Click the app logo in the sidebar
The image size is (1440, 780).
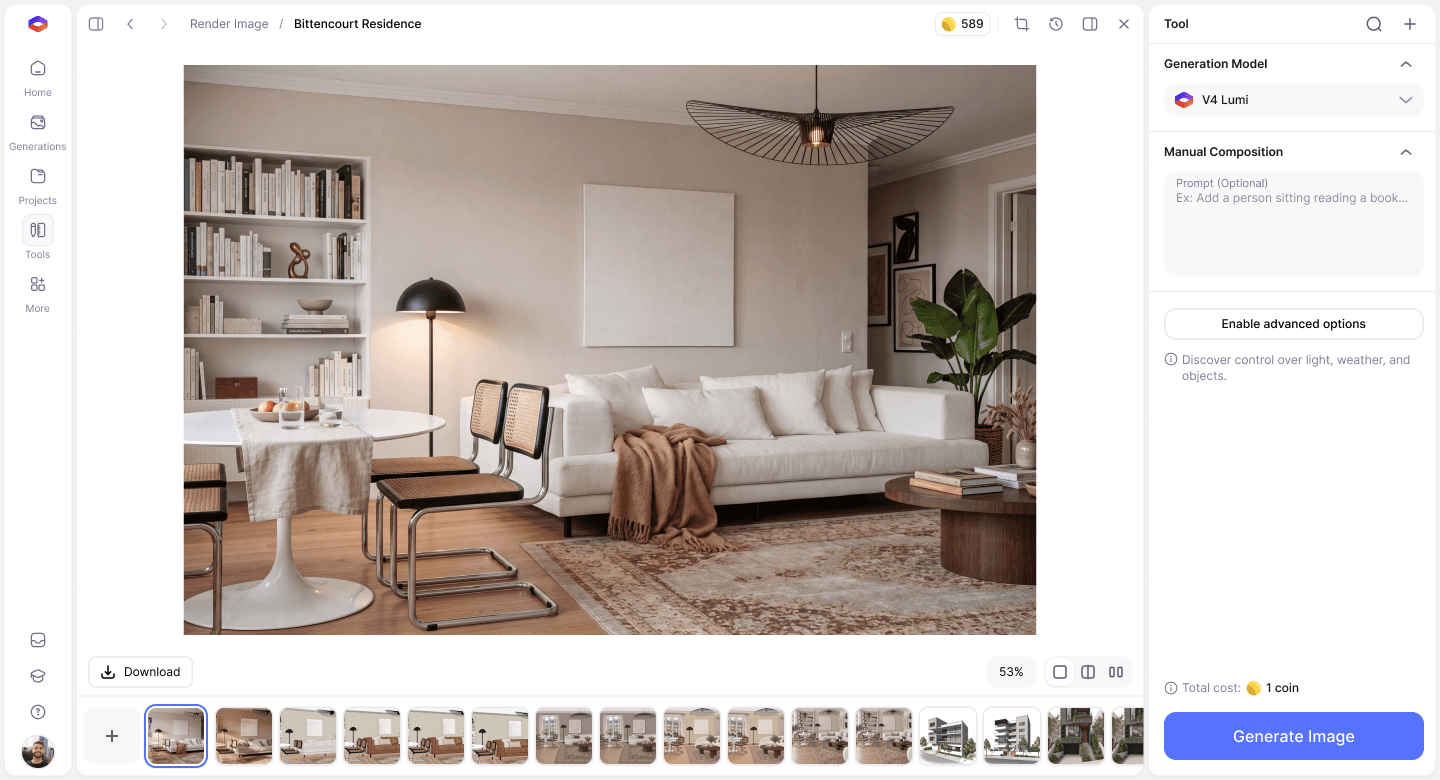pyautogui.click(x=37, y=24)
